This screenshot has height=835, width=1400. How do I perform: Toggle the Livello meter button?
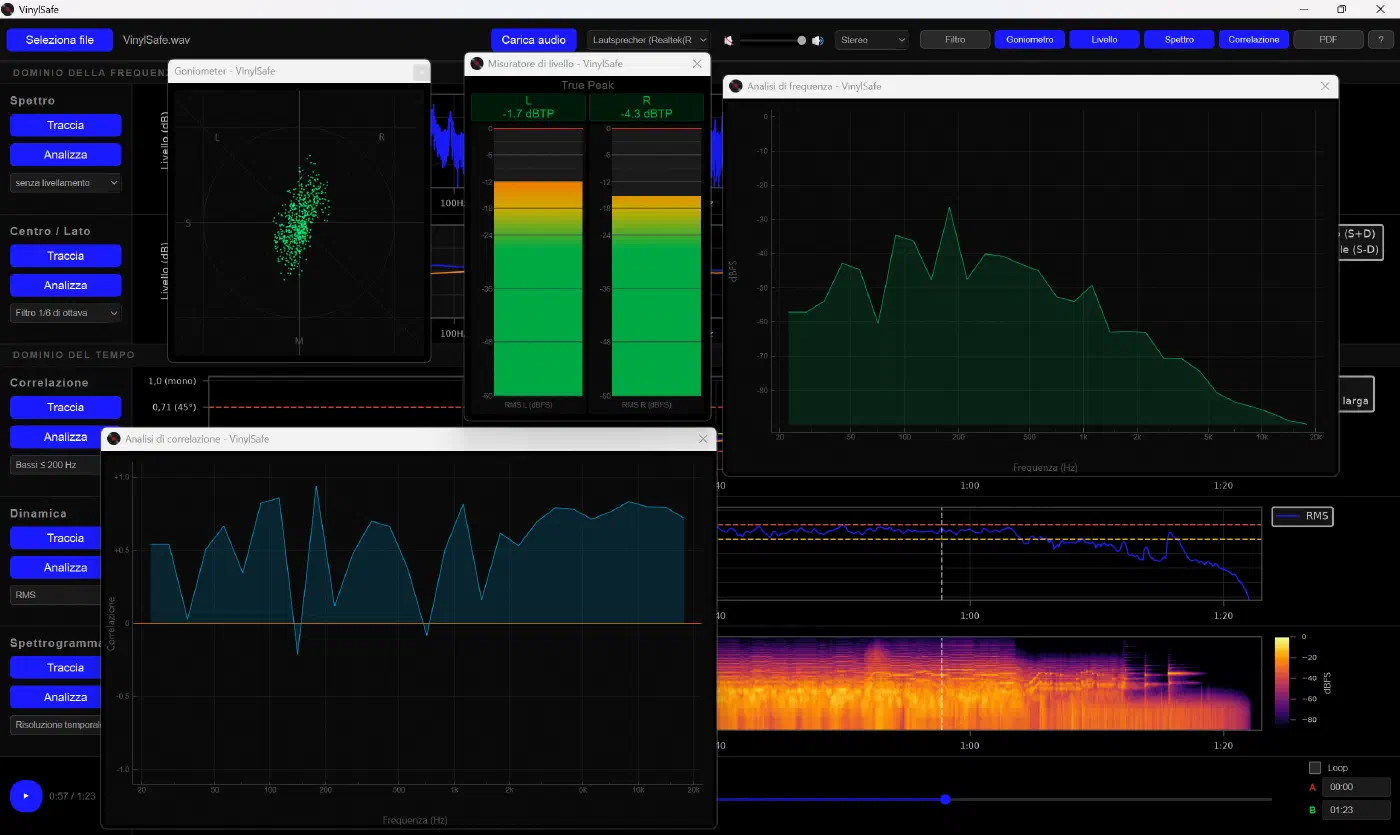1104,40
